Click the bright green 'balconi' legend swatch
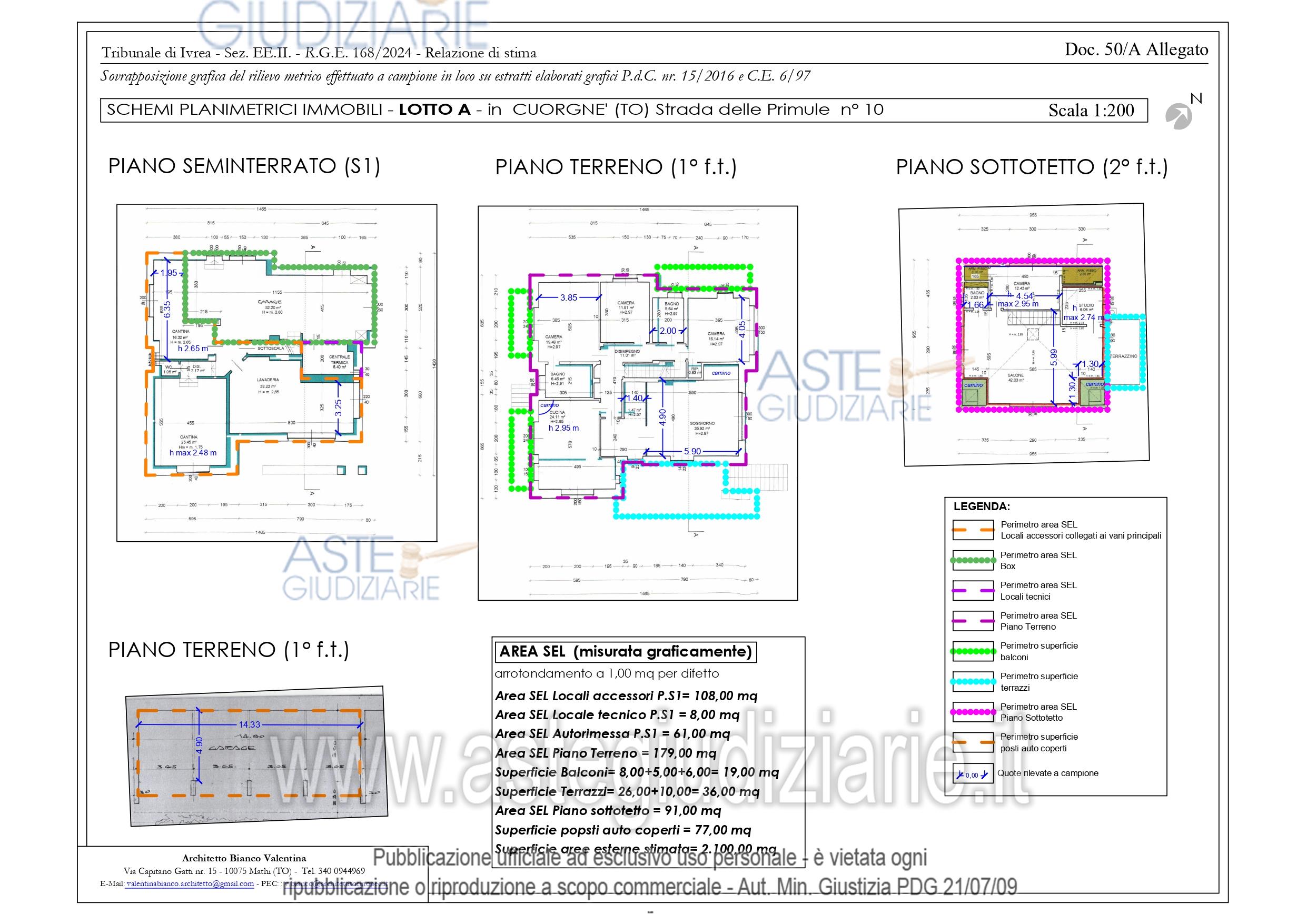The height and width of the screenshot is (924, 1307). (973, 651)
